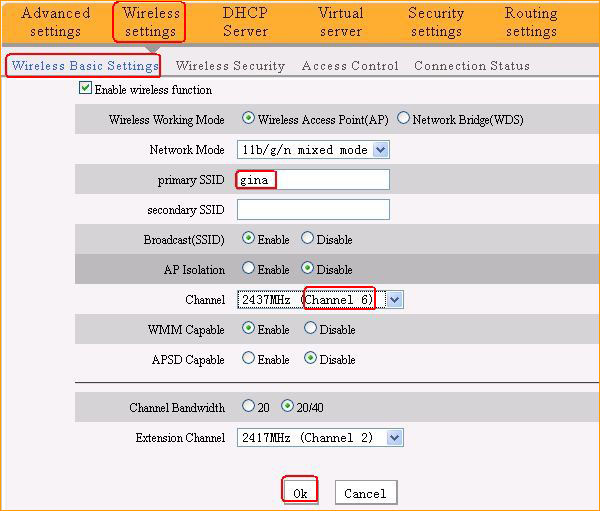Open the Virtual server tab
This screenshot has width=600, height=511.
(340, 22)
